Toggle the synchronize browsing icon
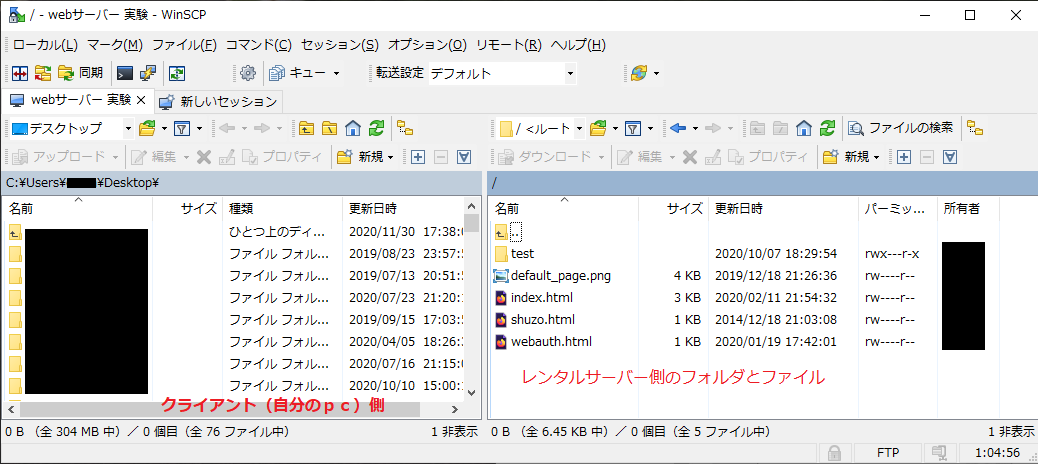 click(177, 73)
